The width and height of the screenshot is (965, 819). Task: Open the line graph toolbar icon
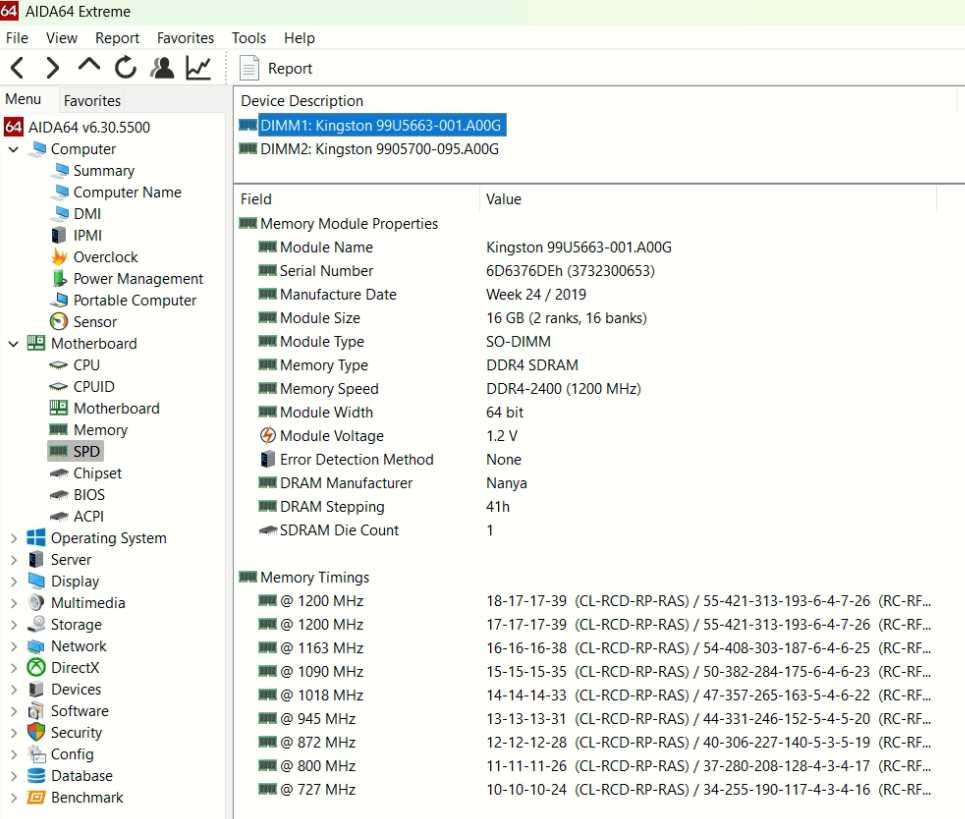coord(198,68)
